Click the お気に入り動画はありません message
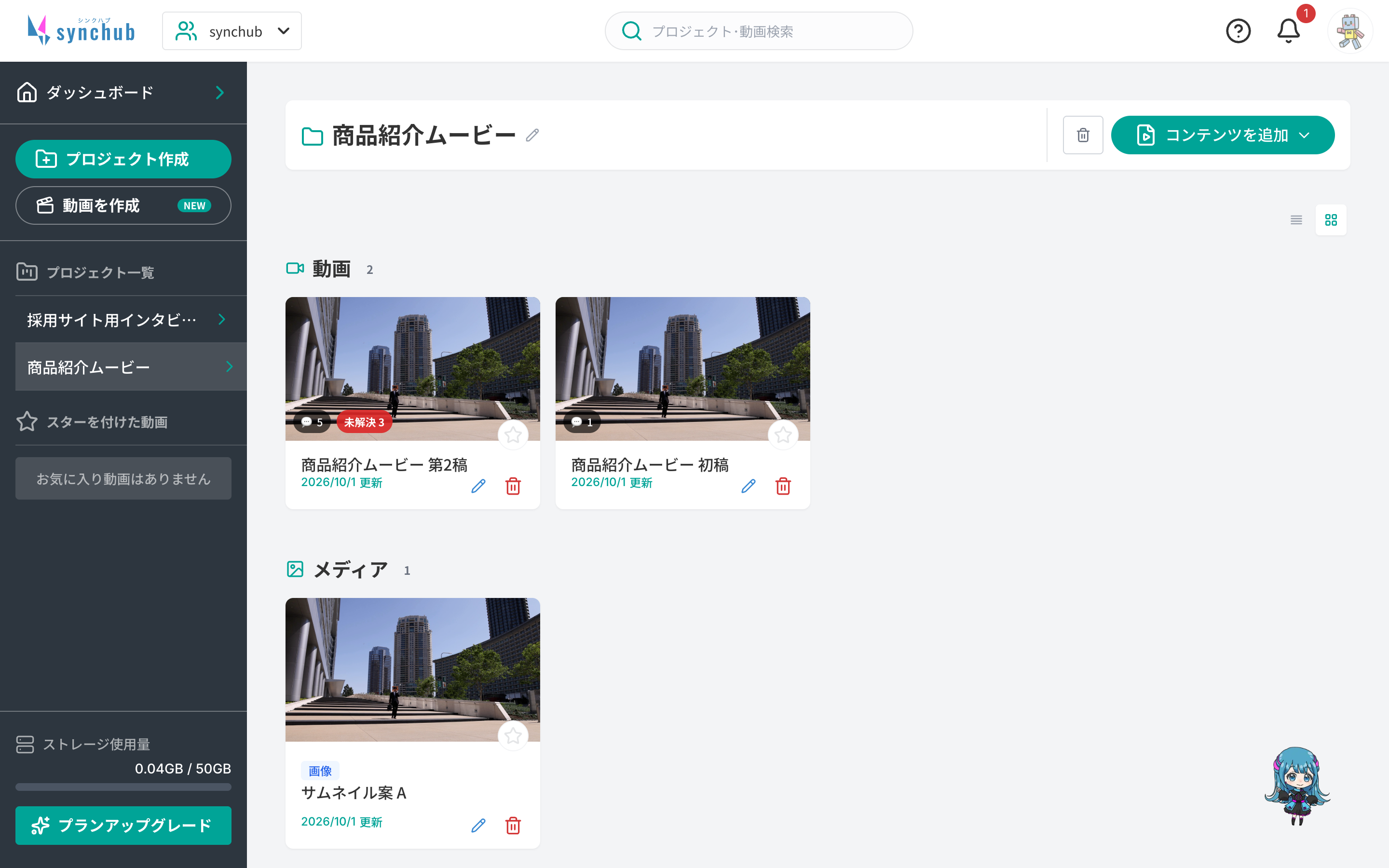Viewport: 1389px width, 868px height. pyautogui.click(x=123, y=478)
